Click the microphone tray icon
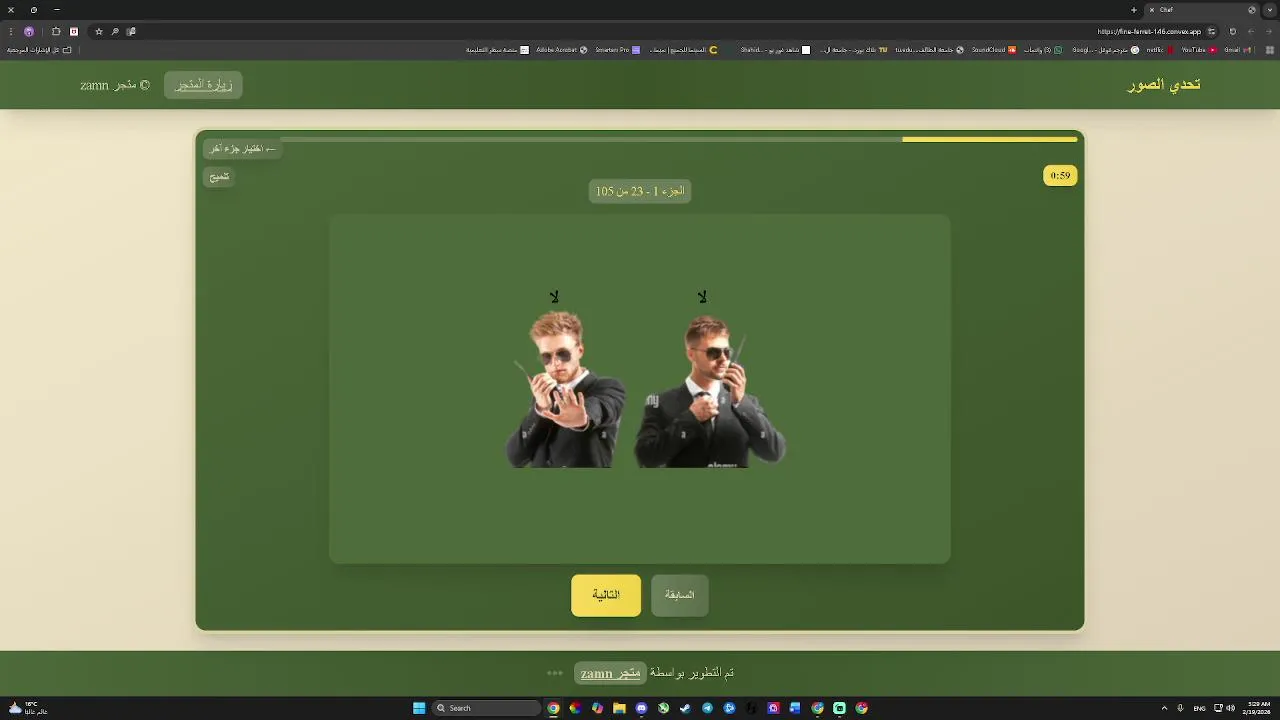The width and height of the screenshot is (1280, 720). pos(1180,708)
